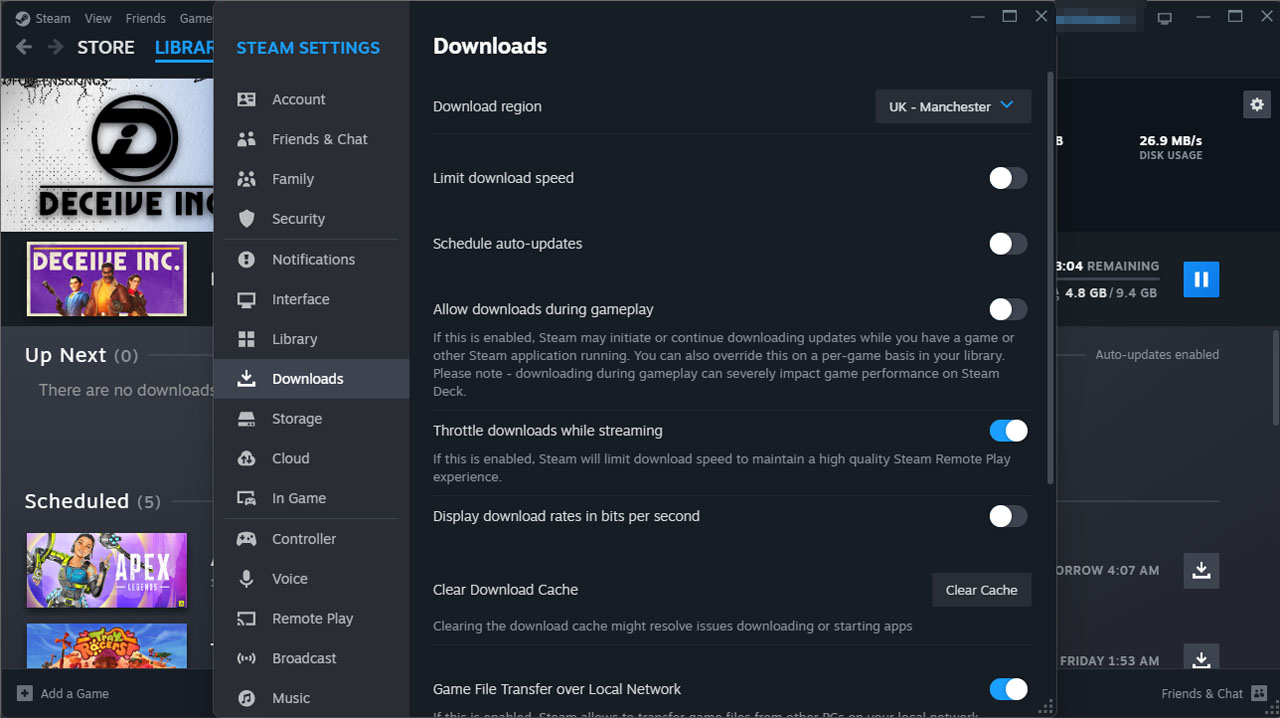
Task: Go back with the navigation arrow
Action: (x=24, y=47)
